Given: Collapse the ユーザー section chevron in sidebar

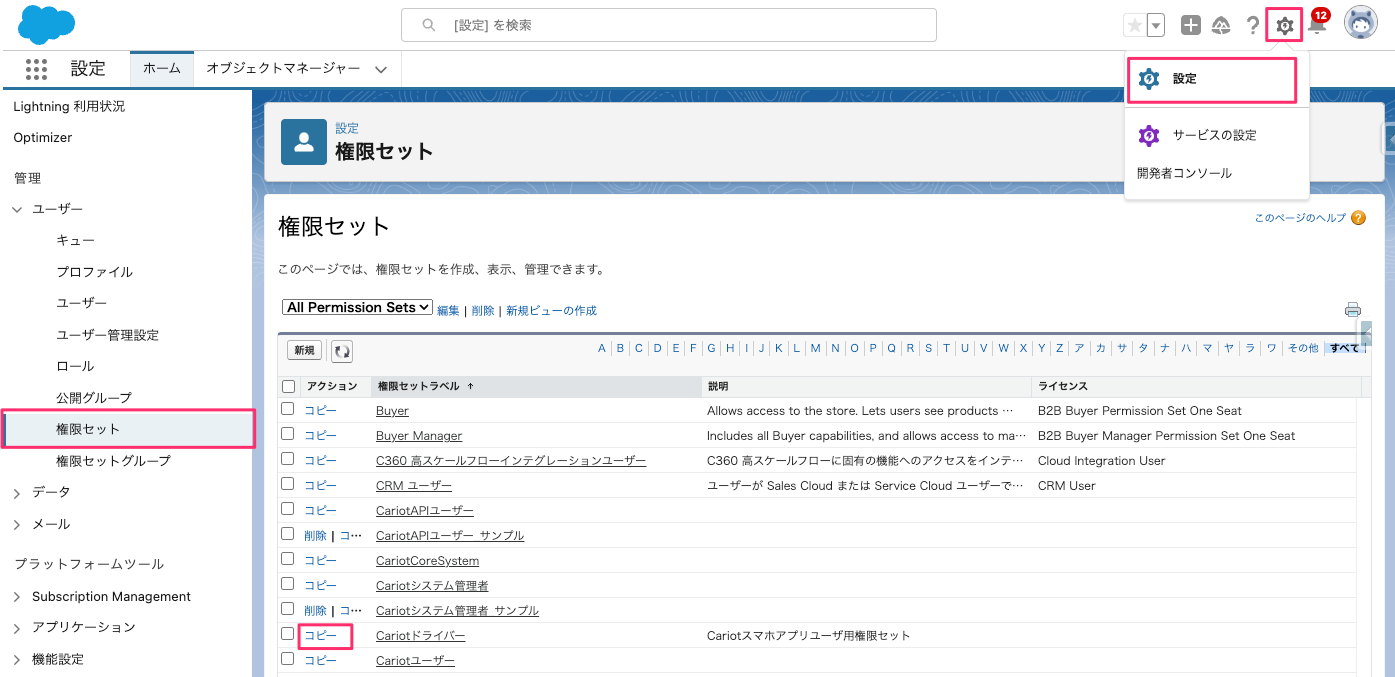Looking at the screenshot, I should click(17, 209).
